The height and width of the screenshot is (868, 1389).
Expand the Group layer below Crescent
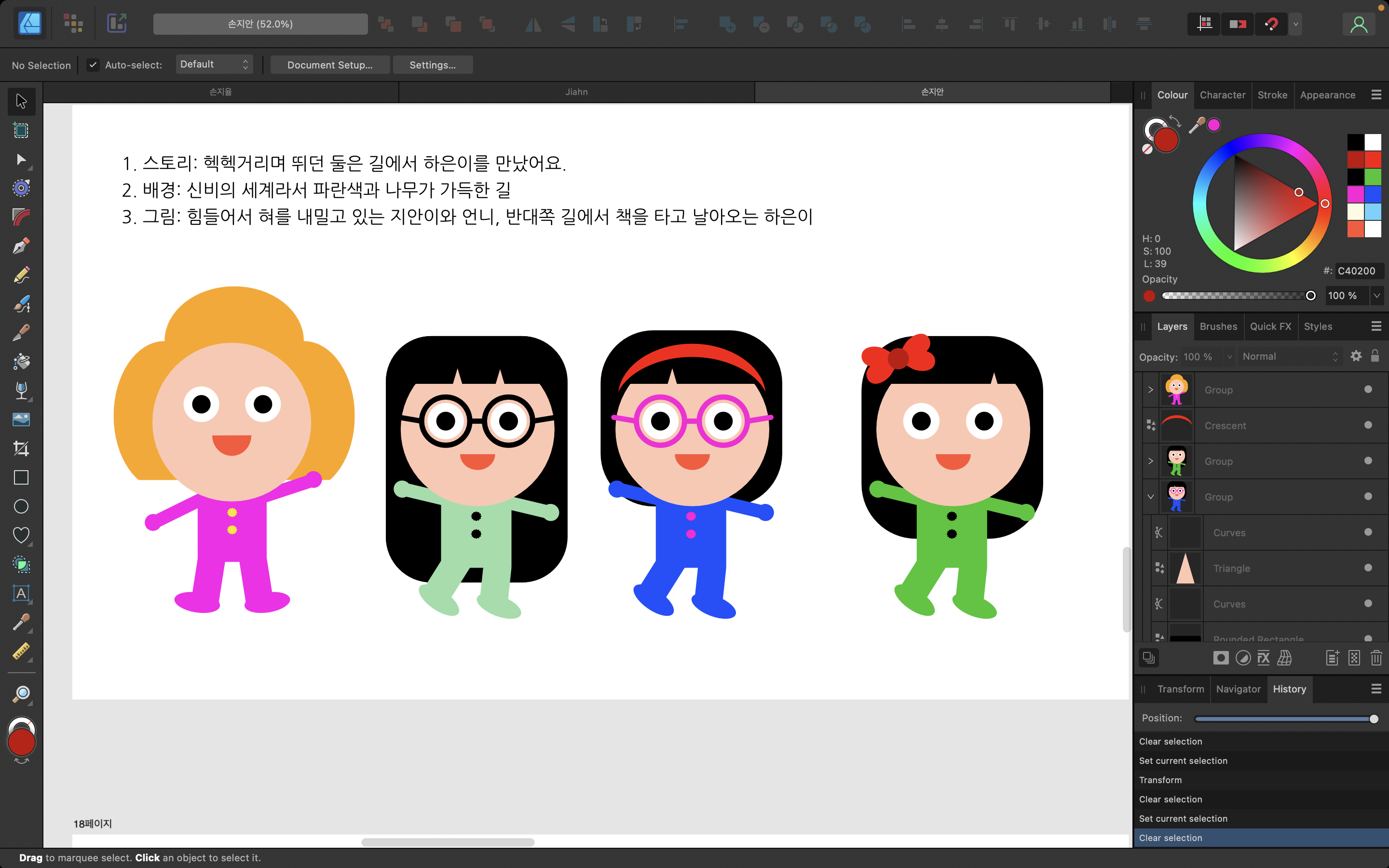[1150, 461]
